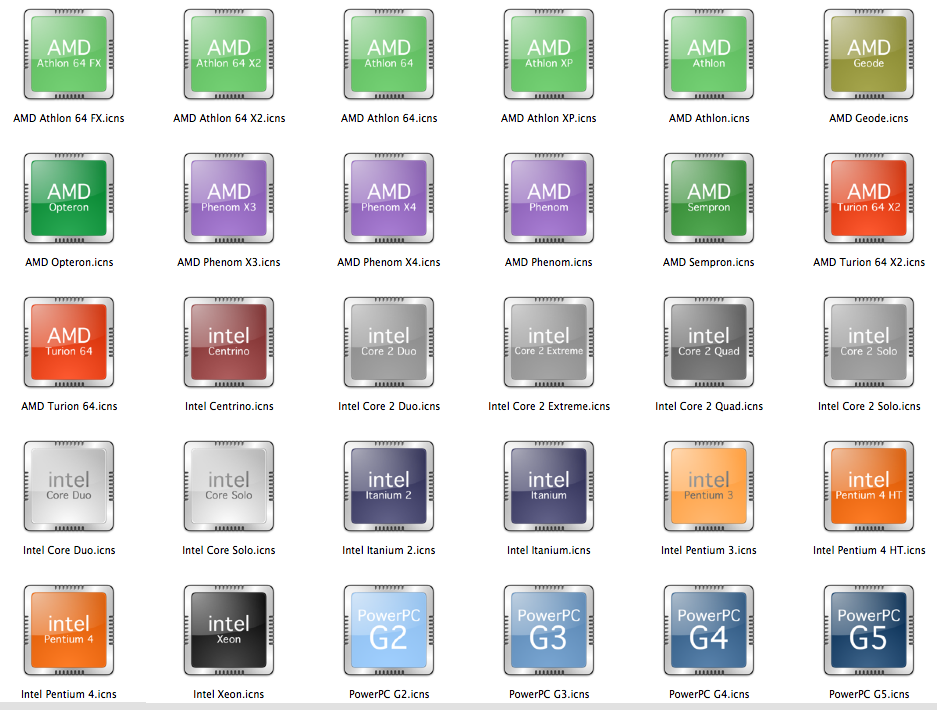
Task: Click the 'AMD Athlon 64 FX.icns' filename
Action: click(x=69, y=118)
